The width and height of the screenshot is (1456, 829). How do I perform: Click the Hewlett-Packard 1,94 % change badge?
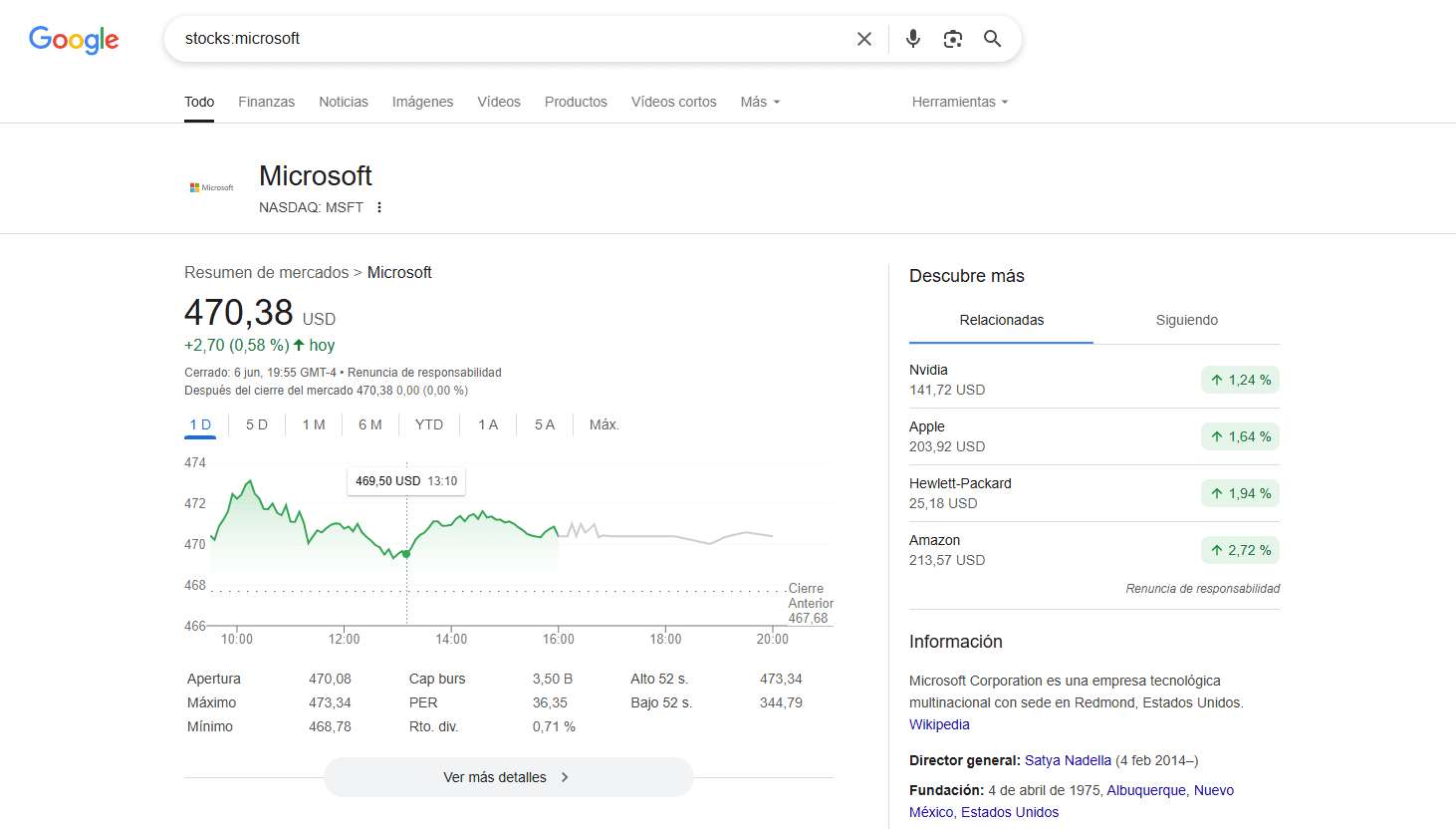(1240, 493)
